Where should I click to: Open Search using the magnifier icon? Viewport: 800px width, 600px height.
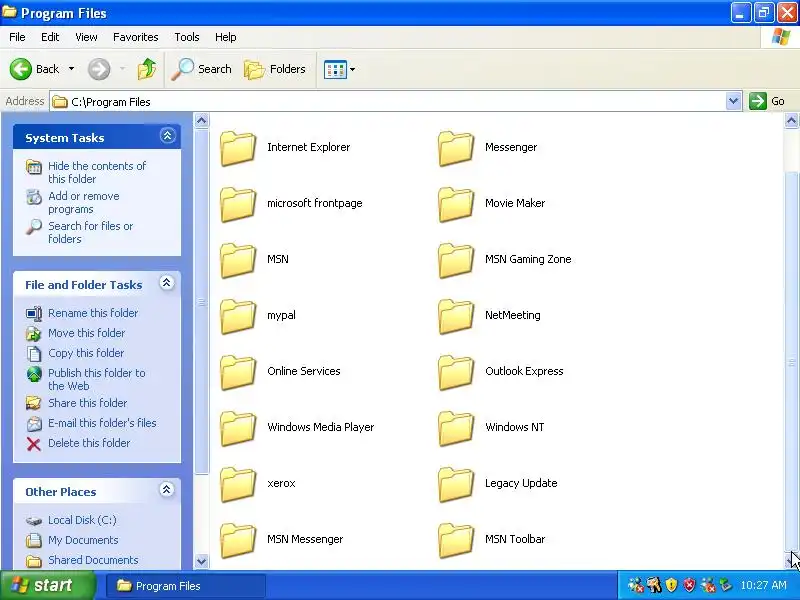pos(182,69)
